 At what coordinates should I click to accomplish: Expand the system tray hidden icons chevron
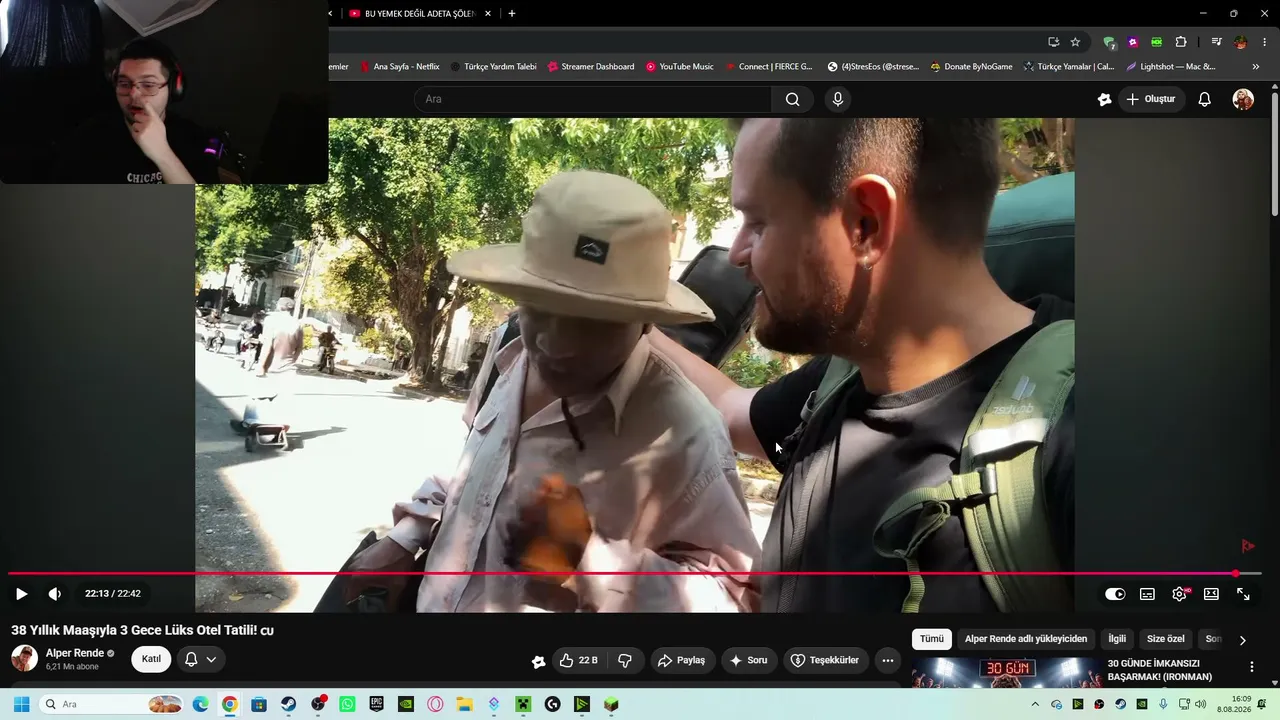point(1035,704)
